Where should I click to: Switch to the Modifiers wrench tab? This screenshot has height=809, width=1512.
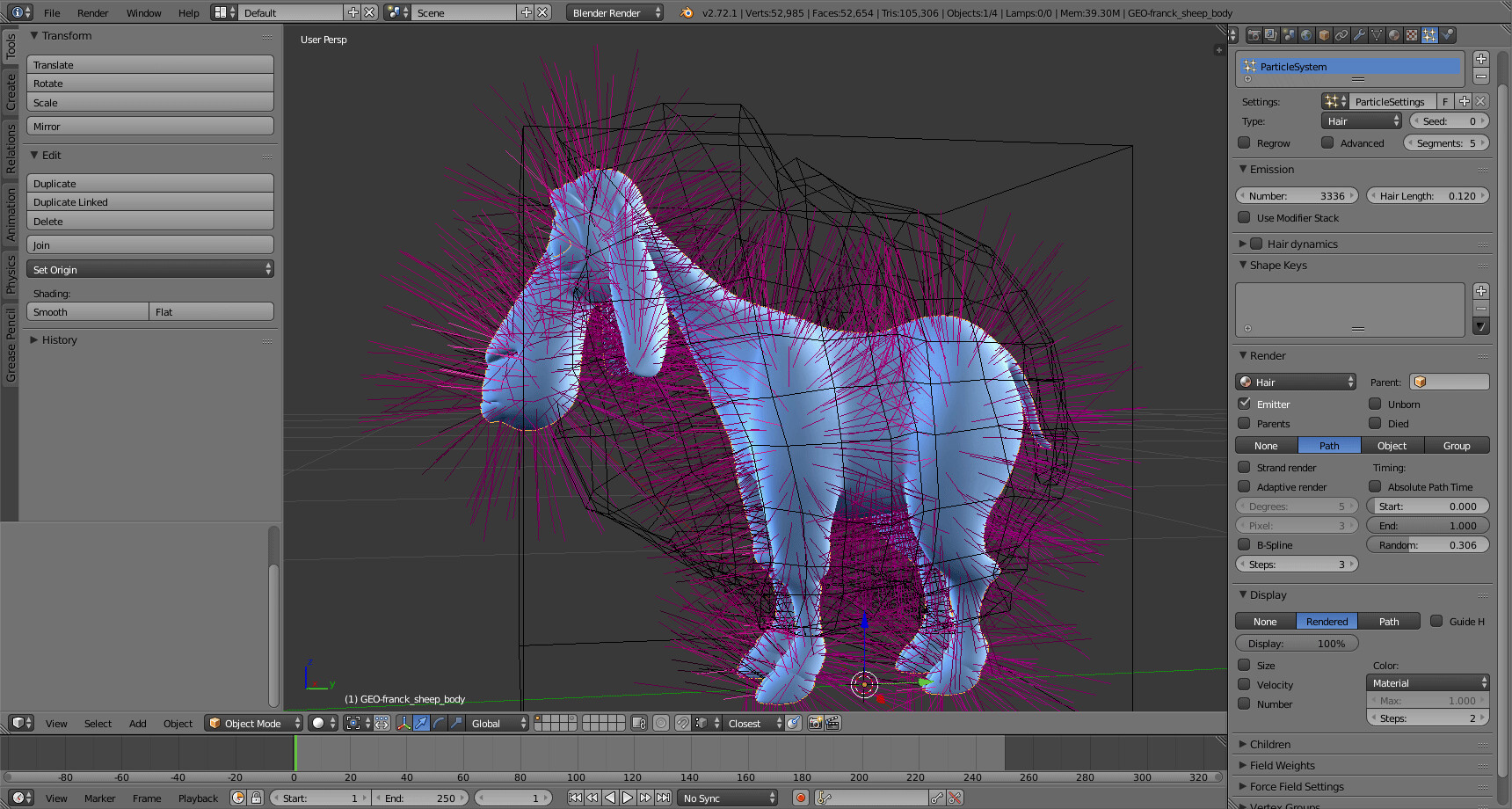tap(1359, 35)
